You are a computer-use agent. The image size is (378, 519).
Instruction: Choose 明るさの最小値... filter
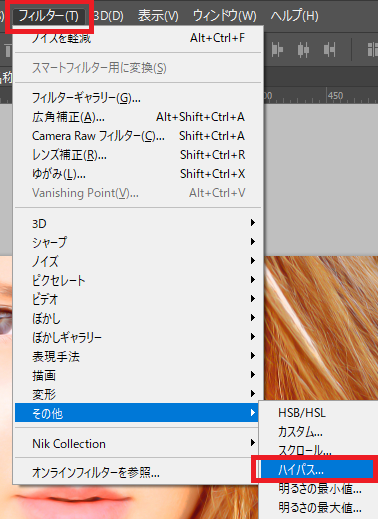click(319, 489)
